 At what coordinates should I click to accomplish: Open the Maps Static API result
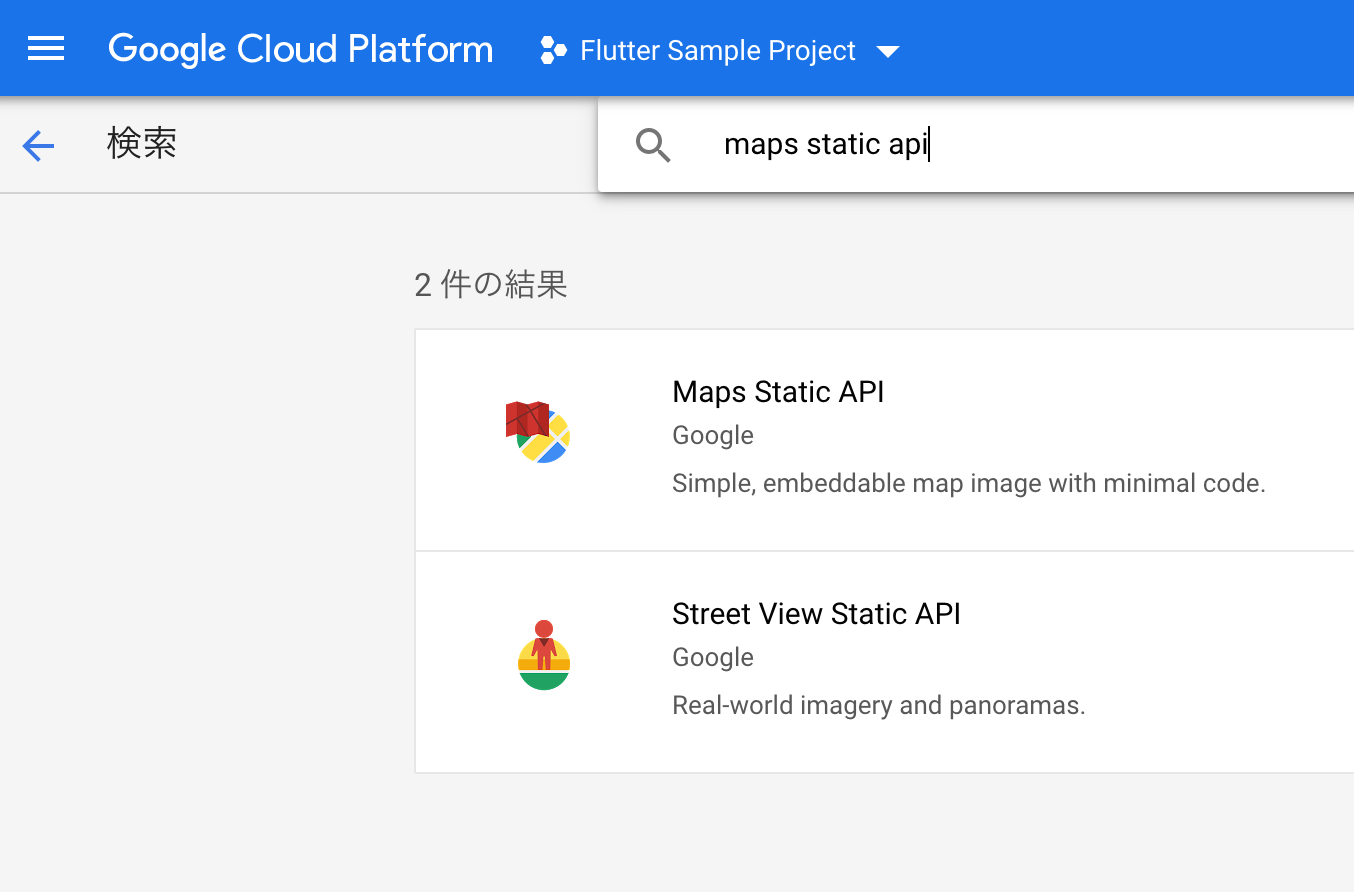point(884,440)
